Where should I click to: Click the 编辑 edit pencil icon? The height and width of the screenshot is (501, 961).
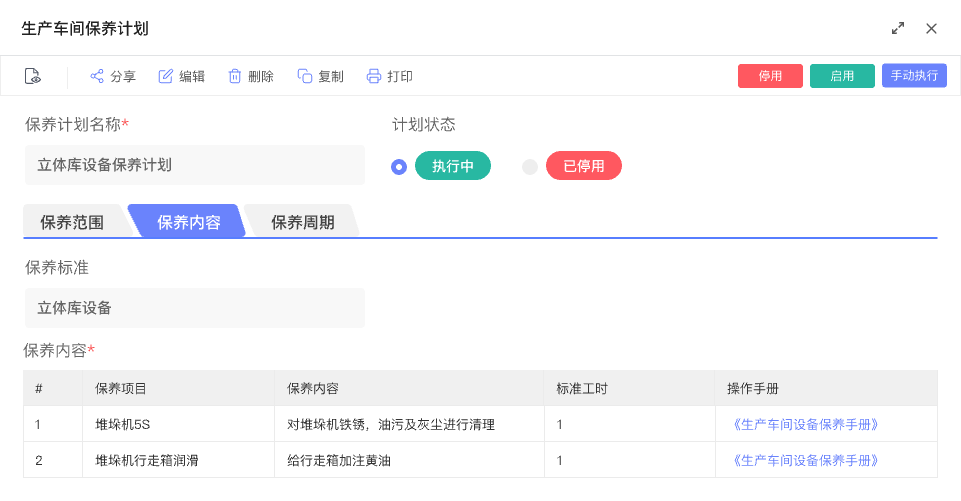coord(166,76)
